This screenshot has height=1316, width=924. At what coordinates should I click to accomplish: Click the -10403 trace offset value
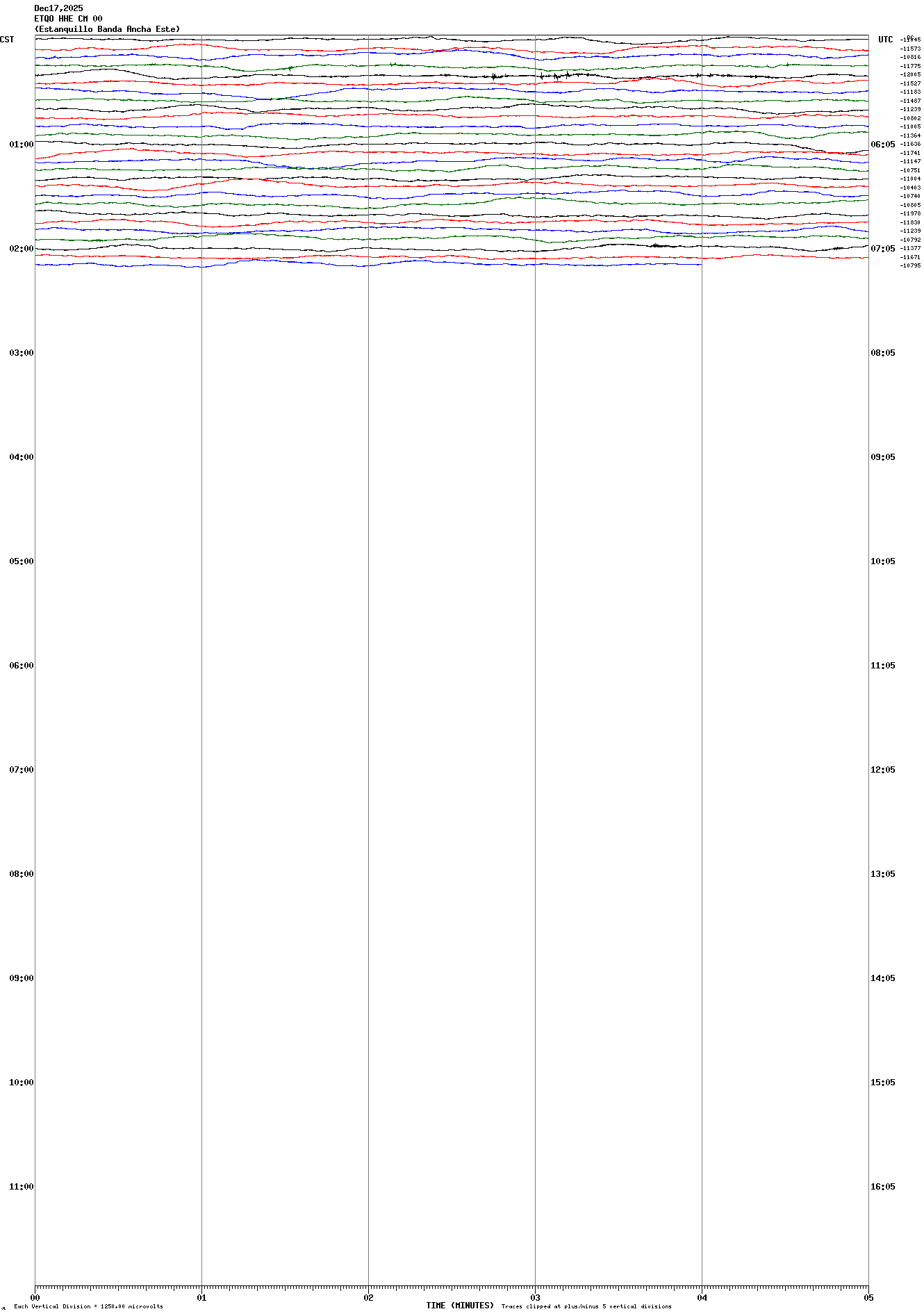[x=910, y=188]
